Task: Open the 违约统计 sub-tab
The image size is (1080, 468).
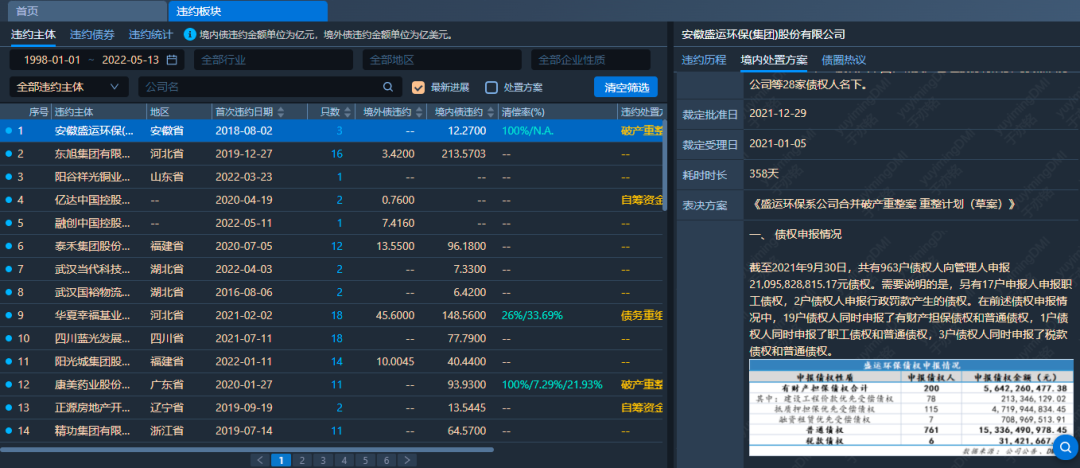Action: click(151, 34)
